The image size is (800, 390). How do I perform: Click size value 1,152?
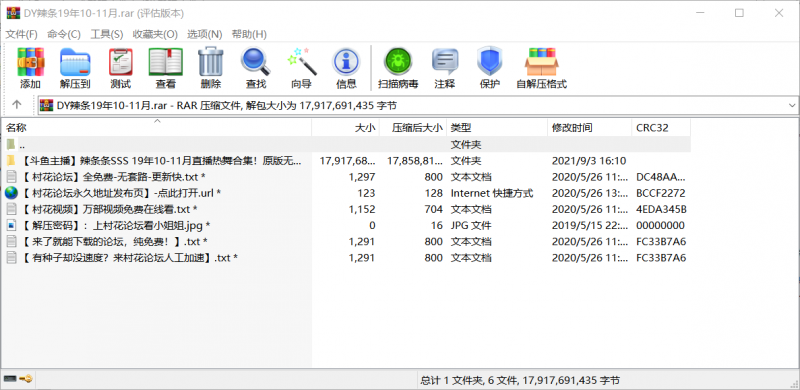pos(362,209)
